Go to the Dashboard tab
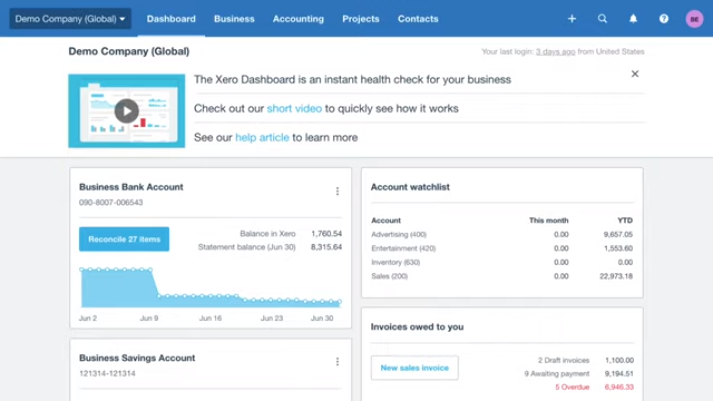The height and width of the screenshot is (401, 713). 171,19
